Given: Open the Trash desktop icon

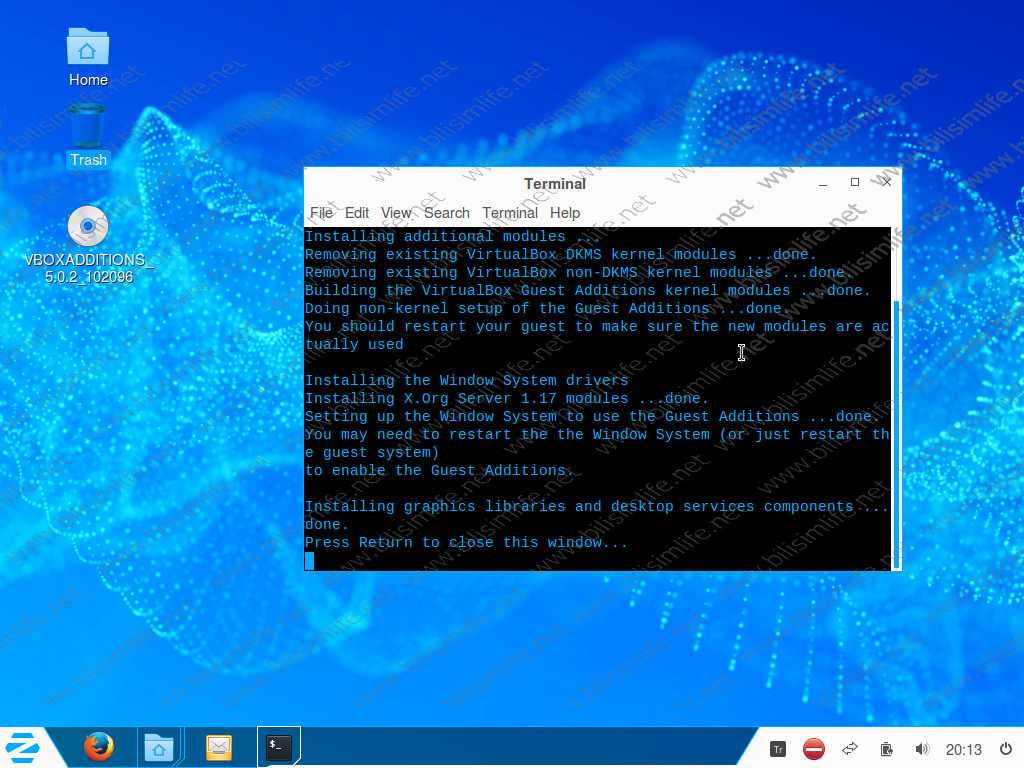Looking at the screenshot, I should pyautogui.click(x=88, y=136).
